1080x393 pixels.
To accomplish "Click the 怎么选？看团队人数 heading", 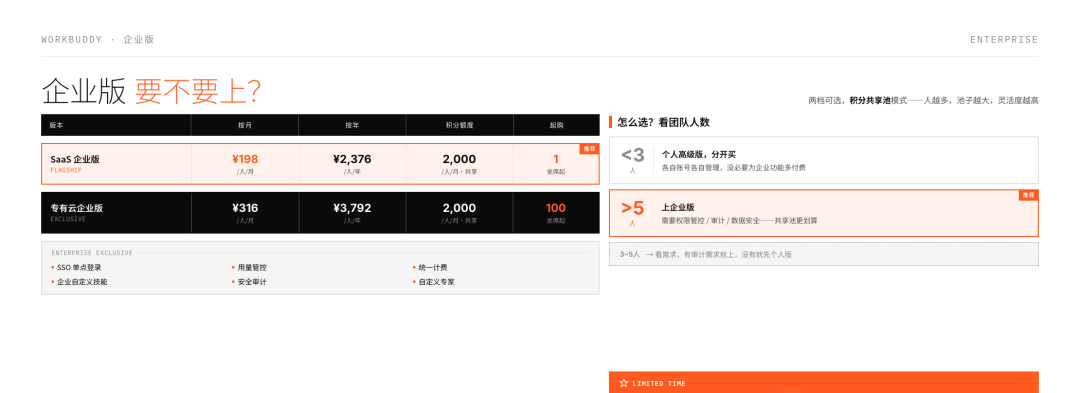I will click(663, 123).
